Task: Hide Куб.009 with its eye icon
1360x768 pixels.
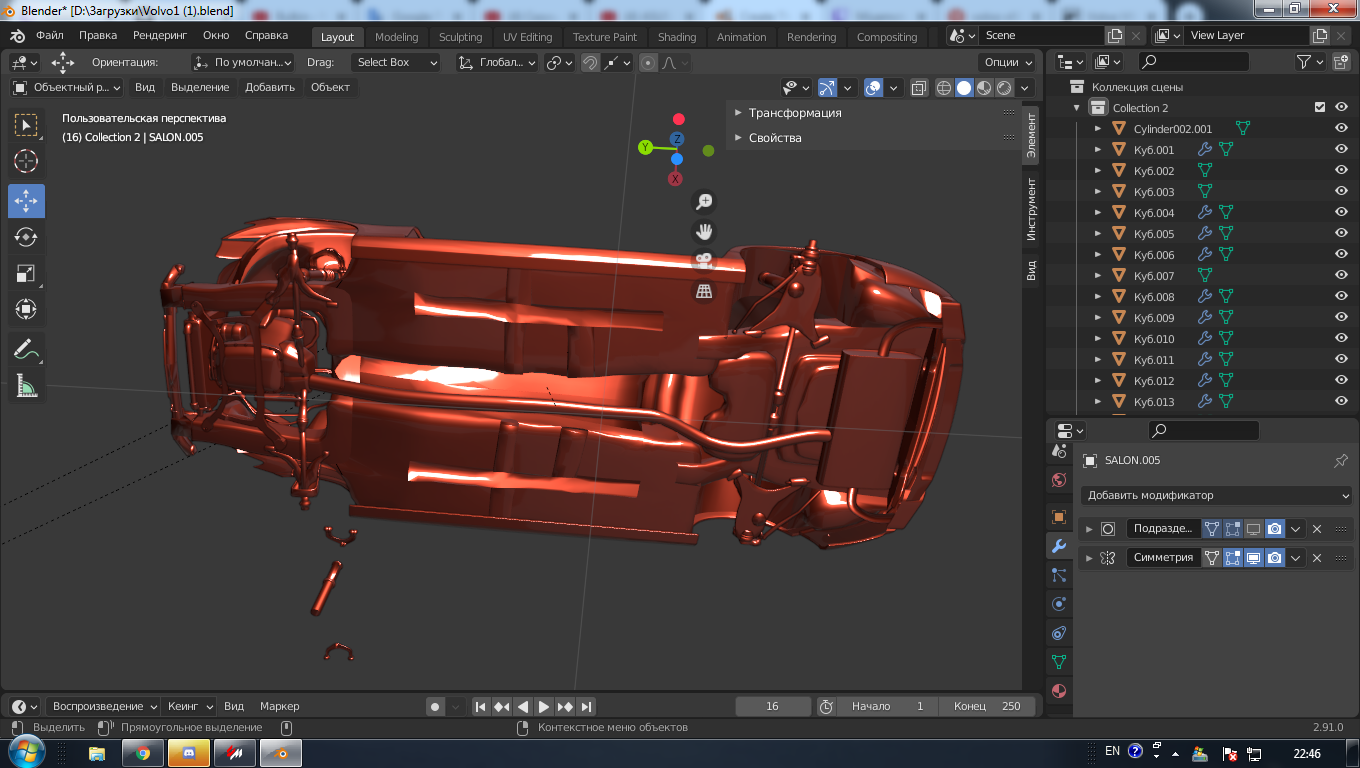Action: [1341, 318]
